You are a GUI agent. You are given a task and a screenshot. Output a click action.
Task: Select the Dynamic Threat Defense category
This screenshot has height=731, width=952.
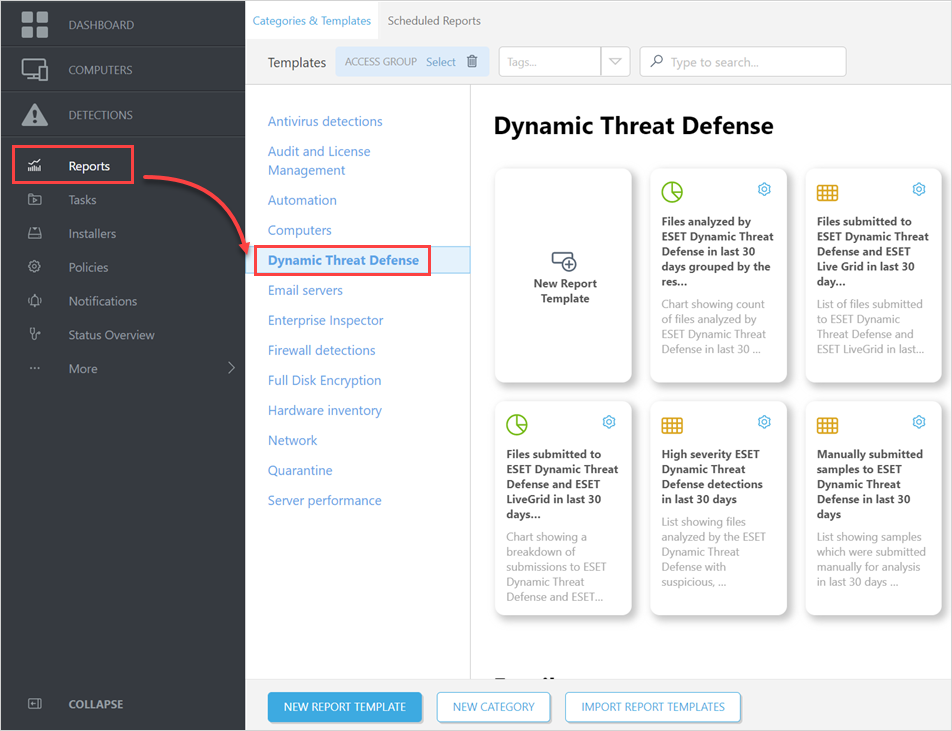click(x=343, y=260)
